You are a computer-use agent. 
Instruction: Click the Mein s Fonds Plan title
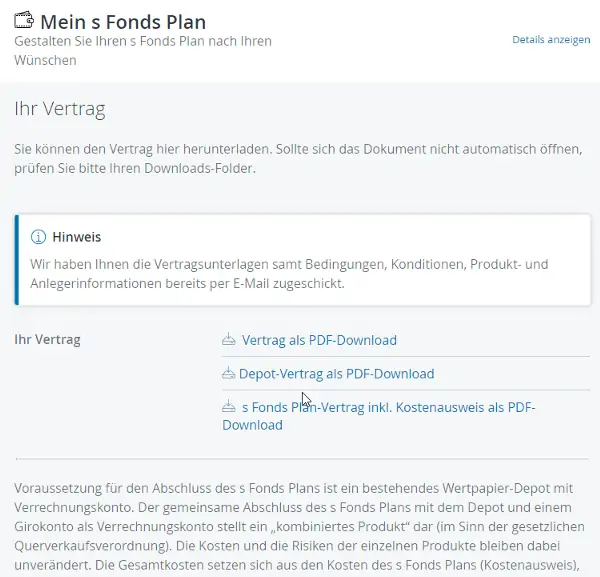[x=123, y=22]
